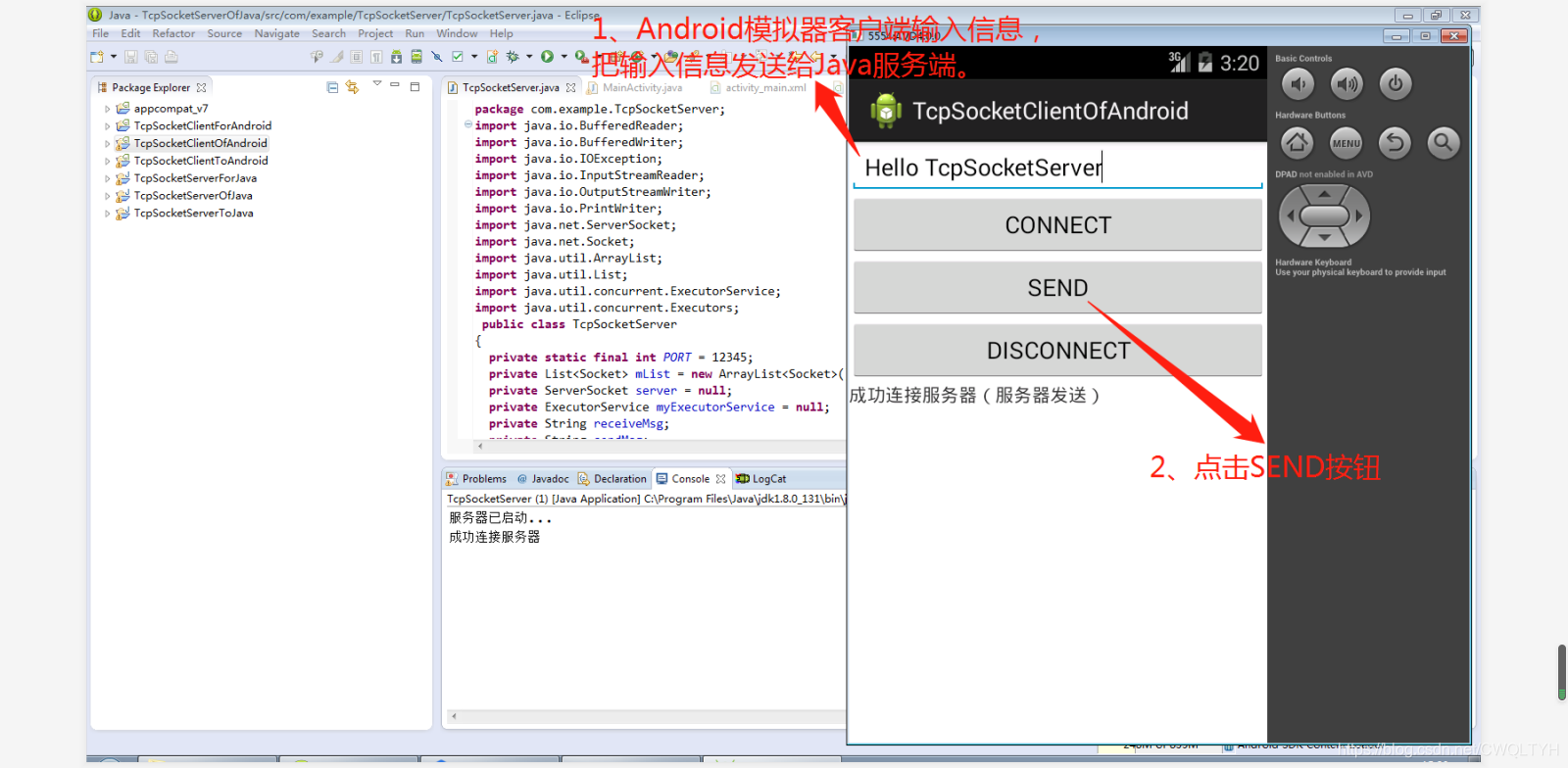Open the File menu
The height and width of the screenshot is (768, 1568).
pos(100,33)
